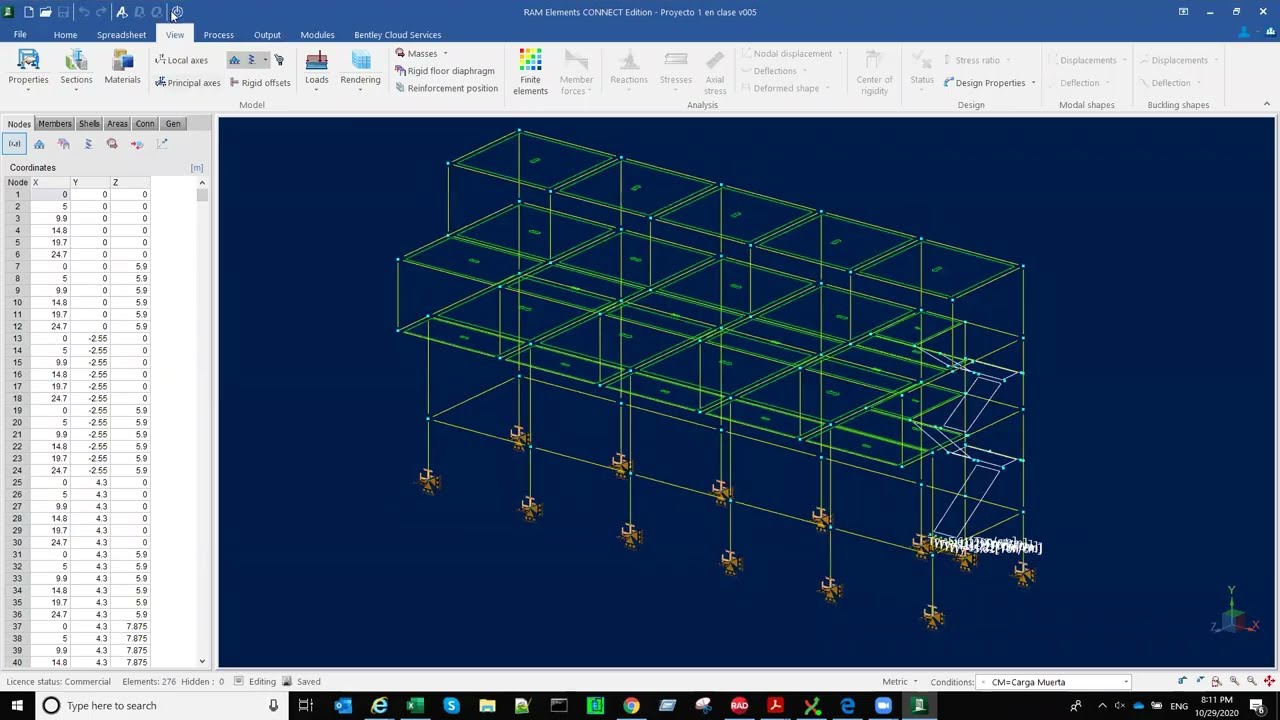Select the node masses tool icon
Image resolution: width=1280 pixels, height=720 pixels.
[112, 144]
